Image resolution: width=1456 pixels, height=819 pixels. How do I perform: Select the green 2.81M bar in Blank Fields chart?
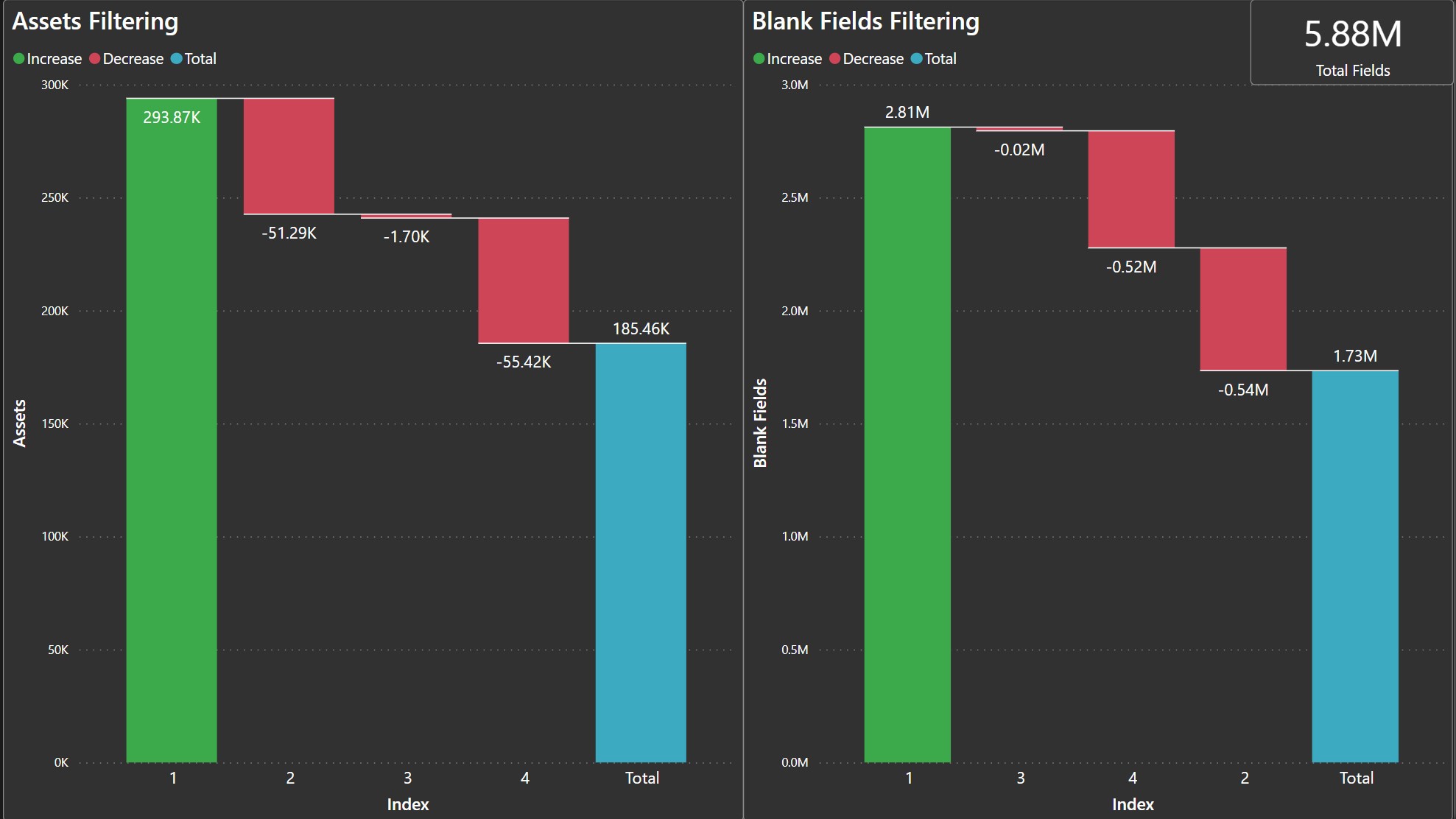point(907,442)
